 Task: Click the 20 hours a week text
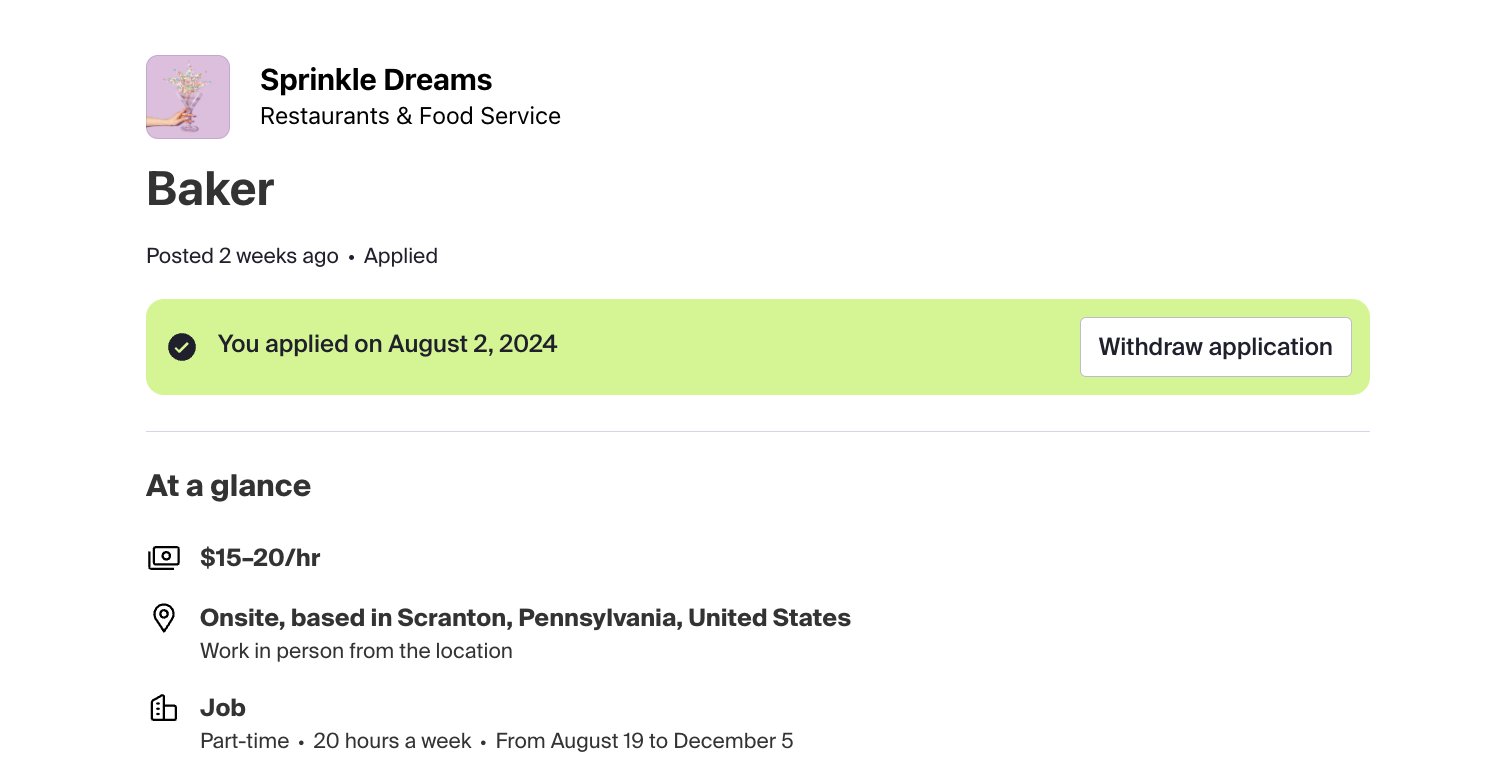tap(392, 741)
